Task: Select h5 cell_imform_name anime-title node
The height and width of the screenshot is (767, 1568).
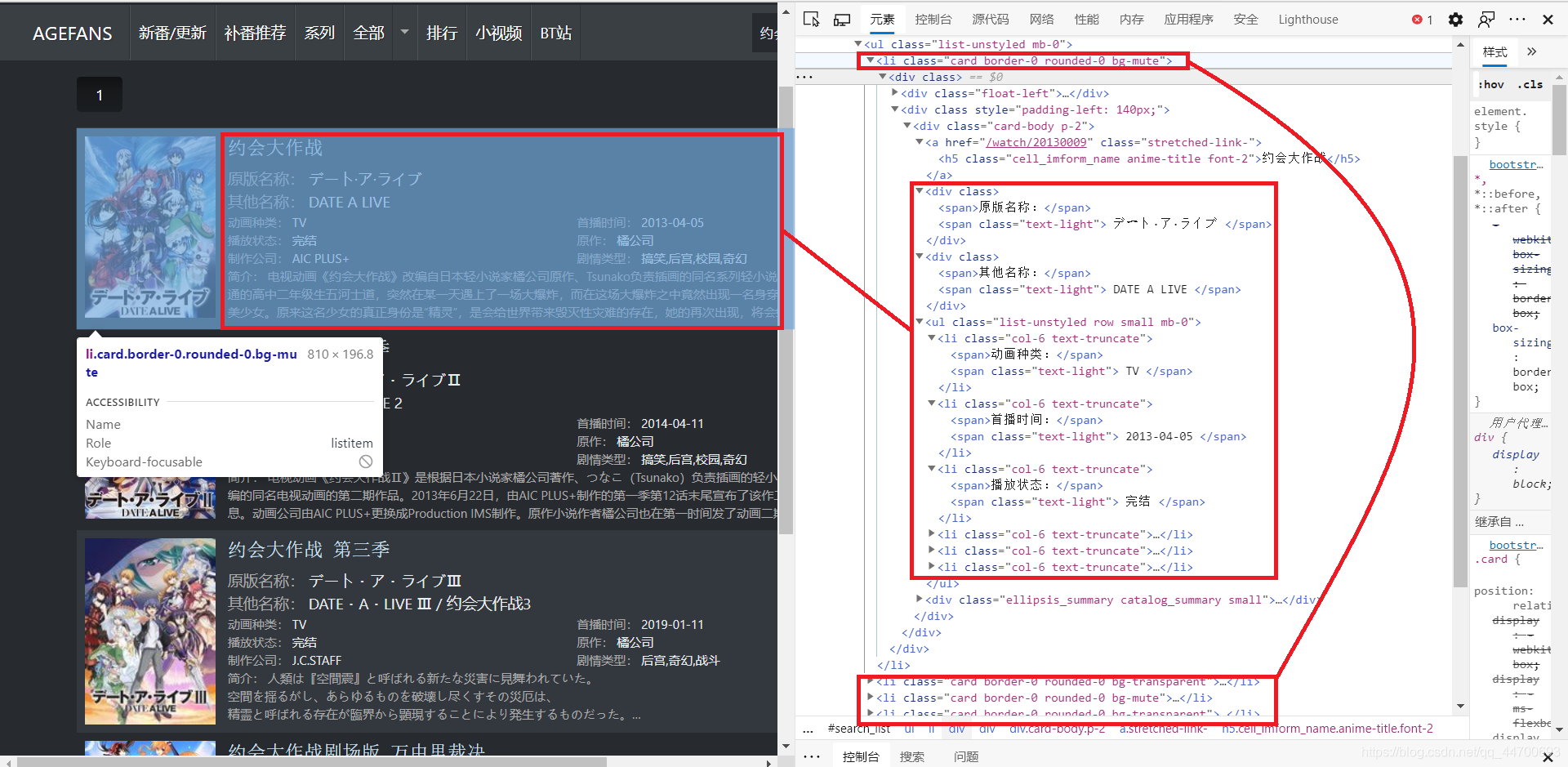Action: point(1149,158)
